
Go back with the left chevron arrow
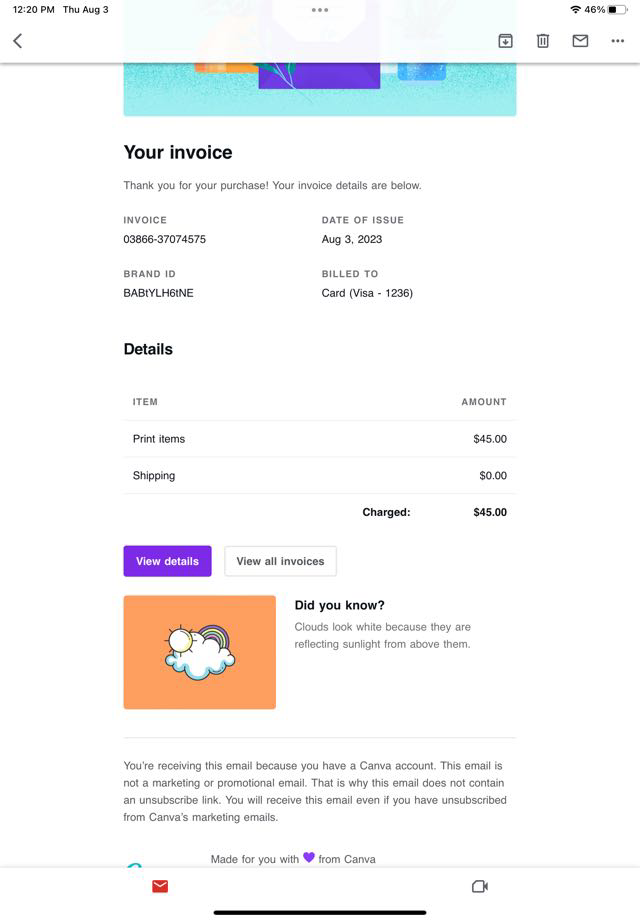click(17, 41)
